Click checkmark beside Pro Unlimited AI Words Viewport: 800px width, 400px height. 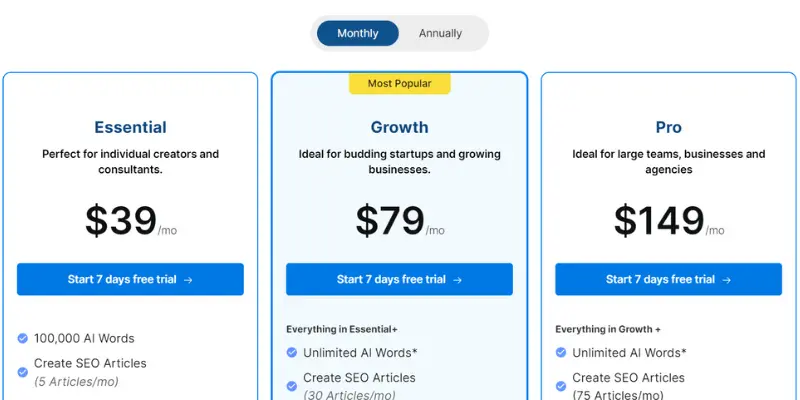[x=561, y=353]
